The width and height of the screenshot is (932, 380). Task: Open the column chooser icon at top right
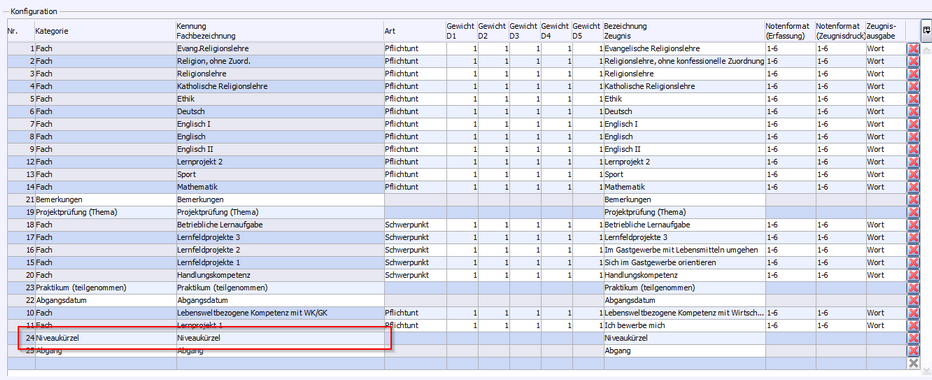point(926,30)
